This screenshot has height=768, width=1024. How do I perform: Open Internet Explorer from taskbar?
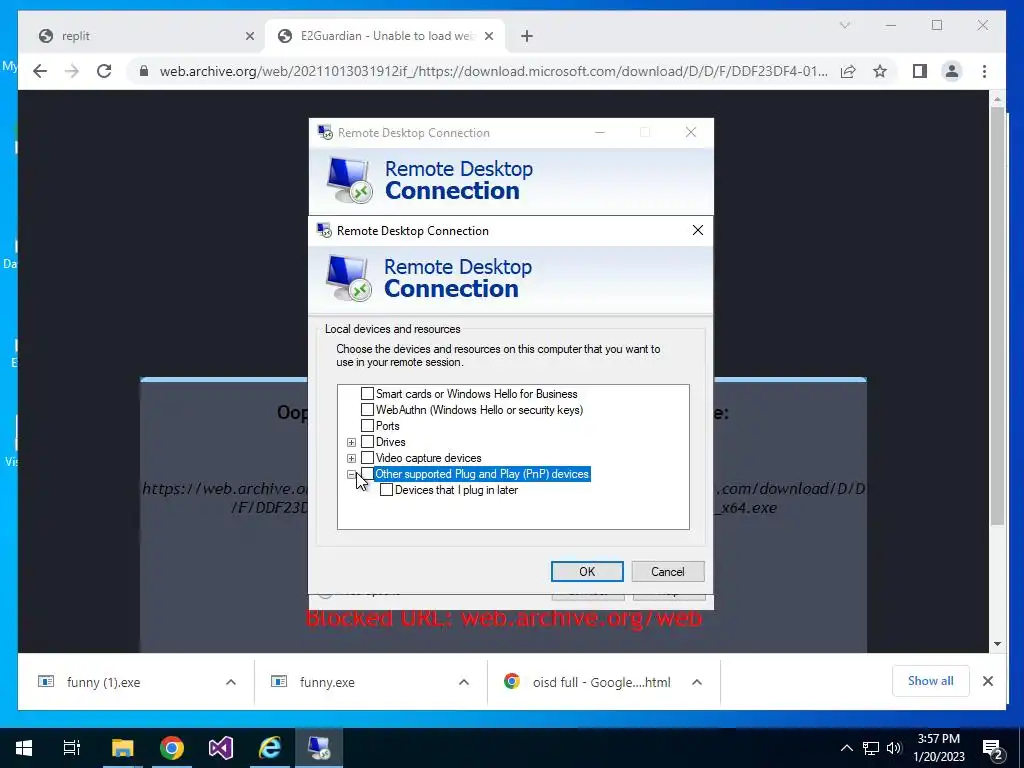coord(270,748)
